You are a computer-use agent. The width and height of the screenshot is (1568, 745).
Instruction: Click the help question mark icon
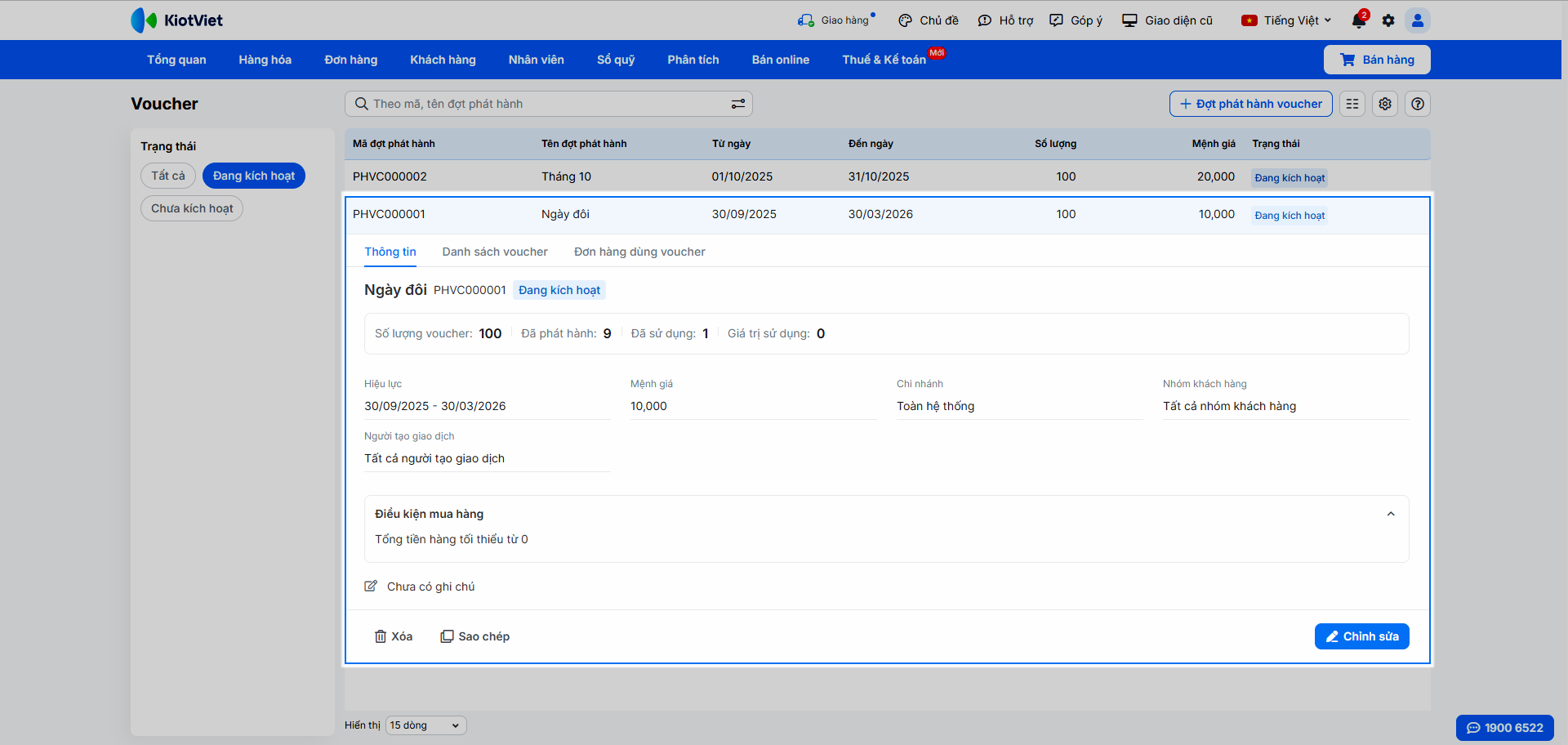[1418, 104]
